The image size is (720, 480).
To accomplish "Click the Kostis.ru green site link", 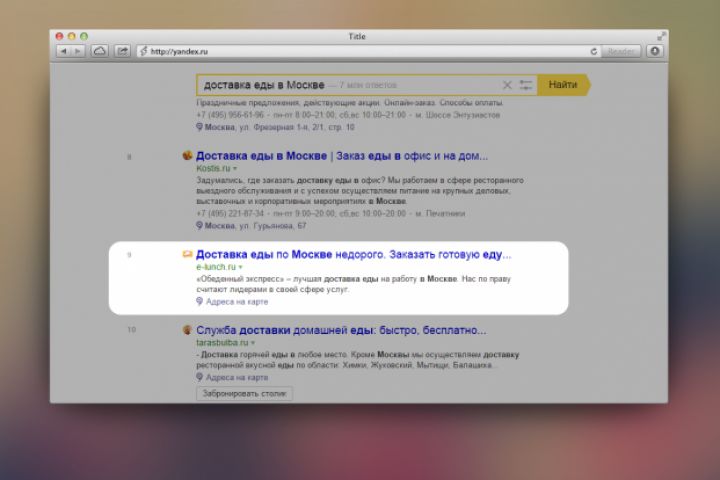I will coord(213,168).
